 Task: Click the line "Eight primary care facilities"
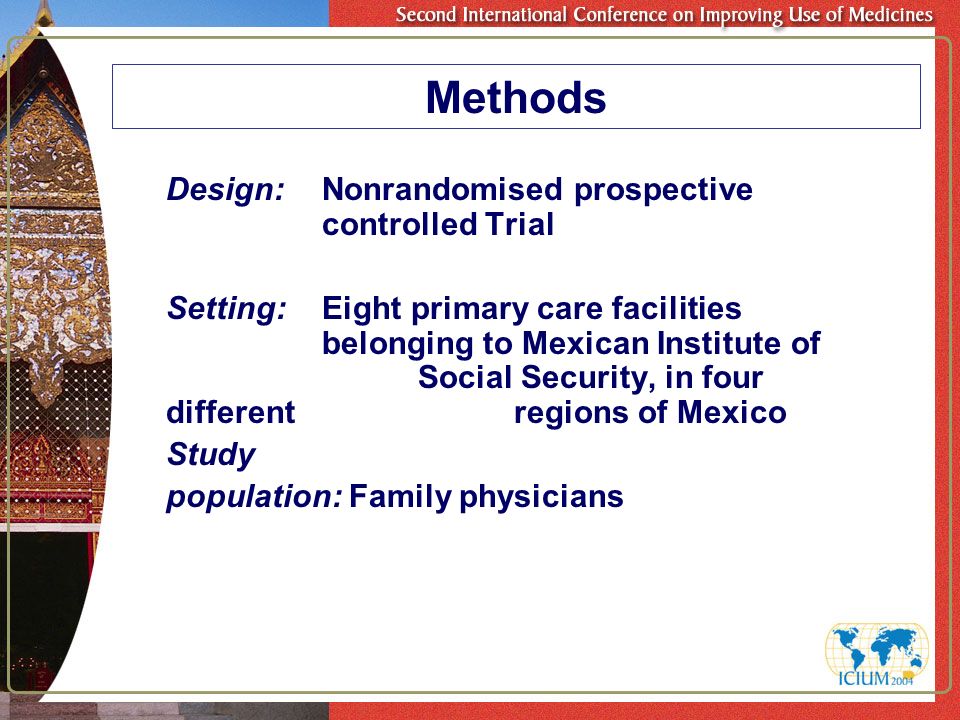[531, 309]
